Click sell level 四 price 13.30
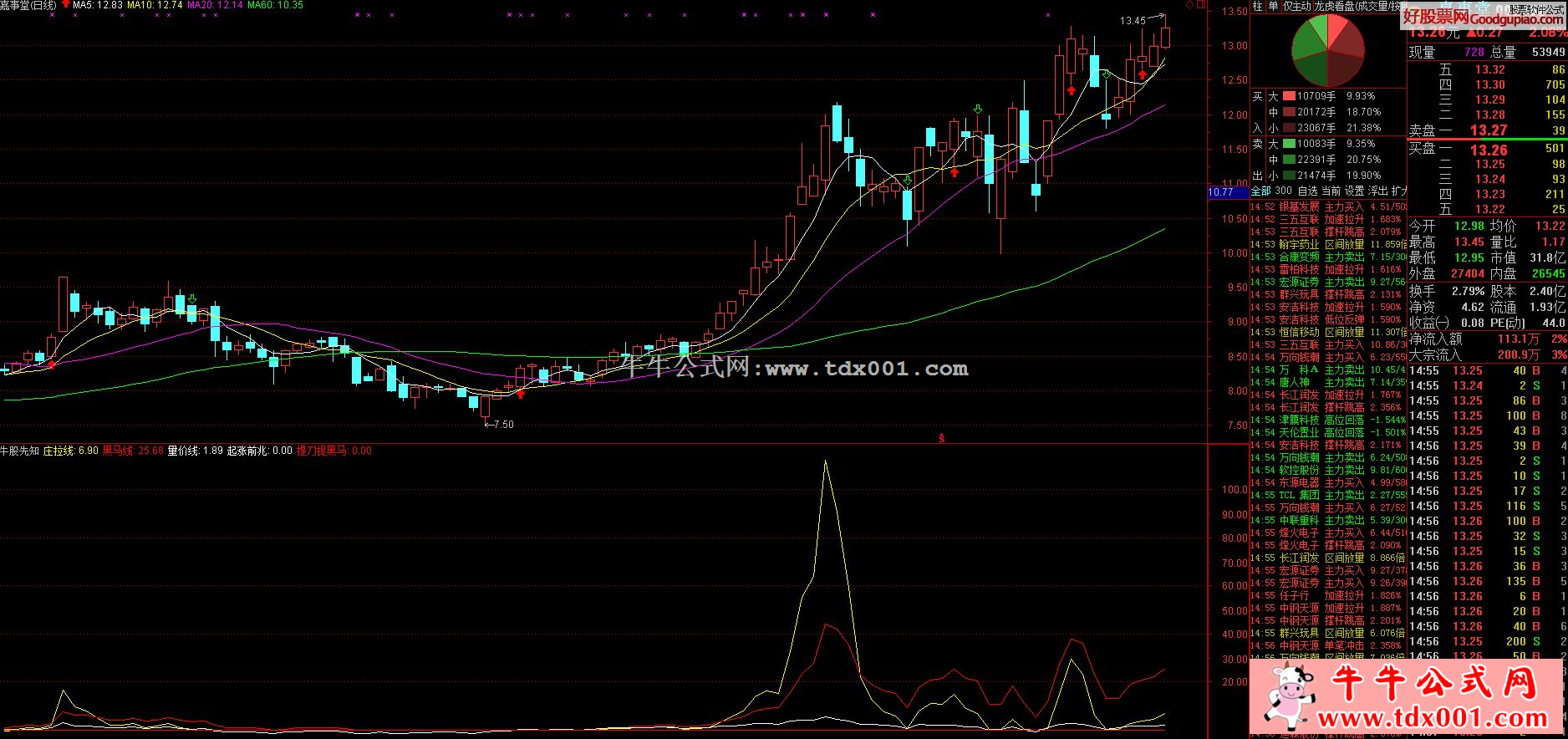Viewport: 1568px width, 739px height. point(1489,84)
